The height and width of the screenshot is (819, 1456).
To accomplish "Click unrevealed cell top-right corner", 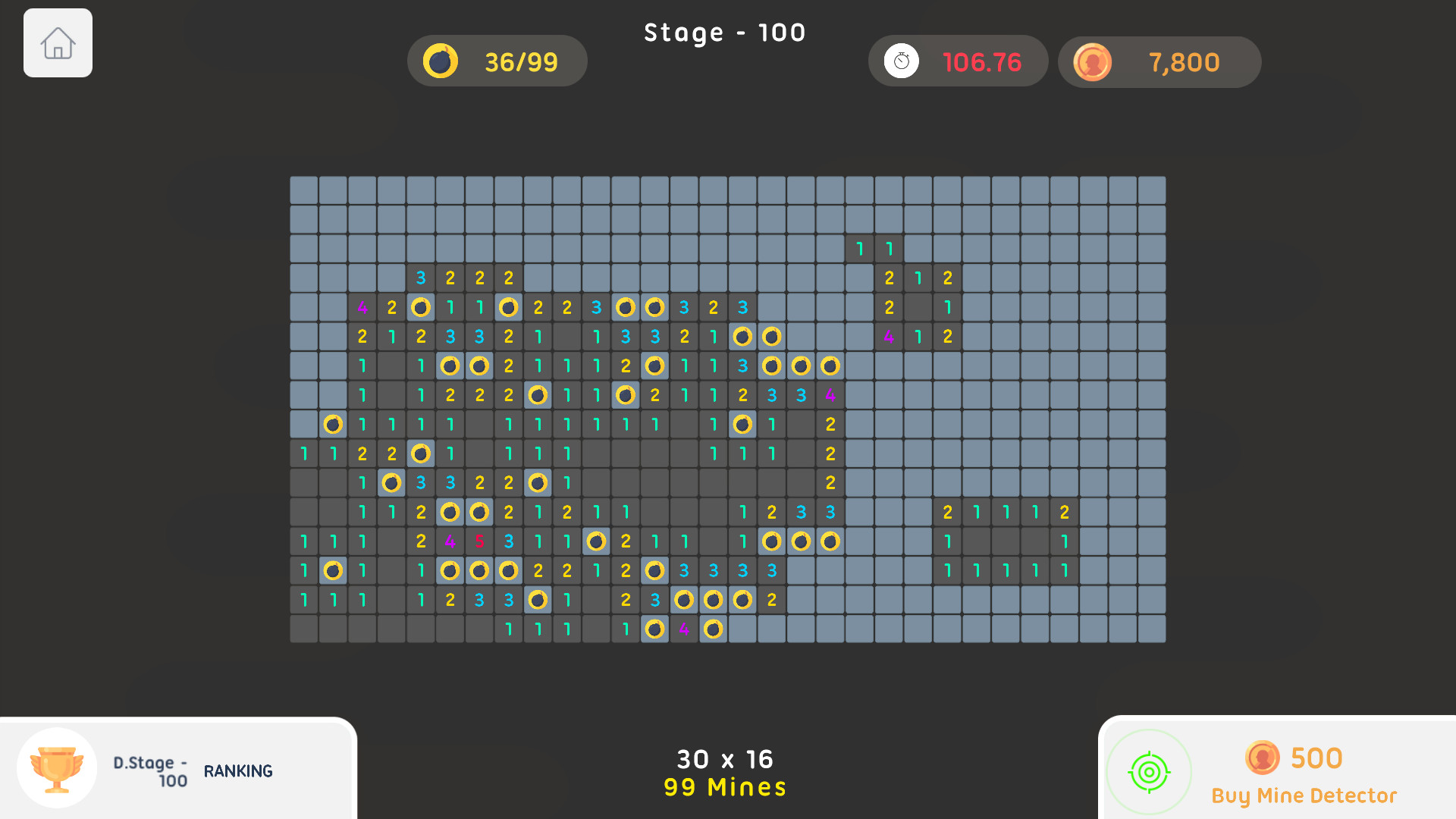I will point(1150,190).
